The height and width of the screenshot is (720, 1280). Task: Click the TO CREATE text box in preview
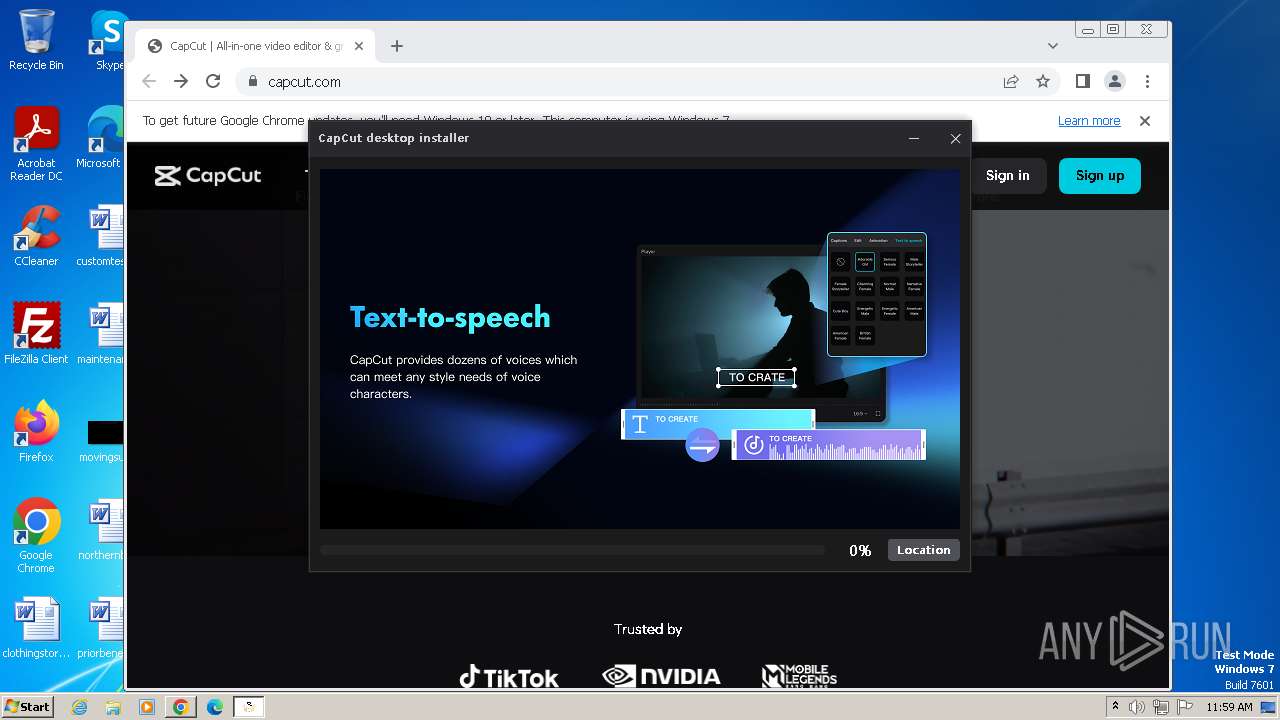756,377
